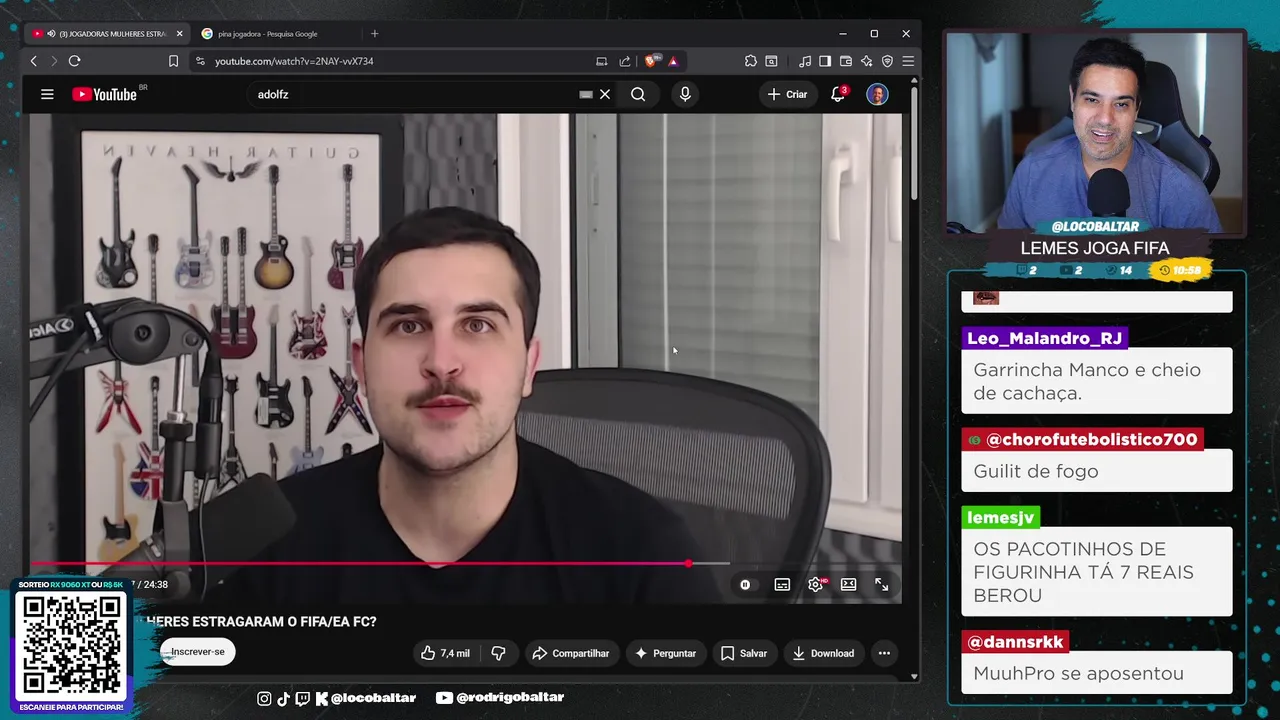Dislike the video with thumbs down

(498, 653)
